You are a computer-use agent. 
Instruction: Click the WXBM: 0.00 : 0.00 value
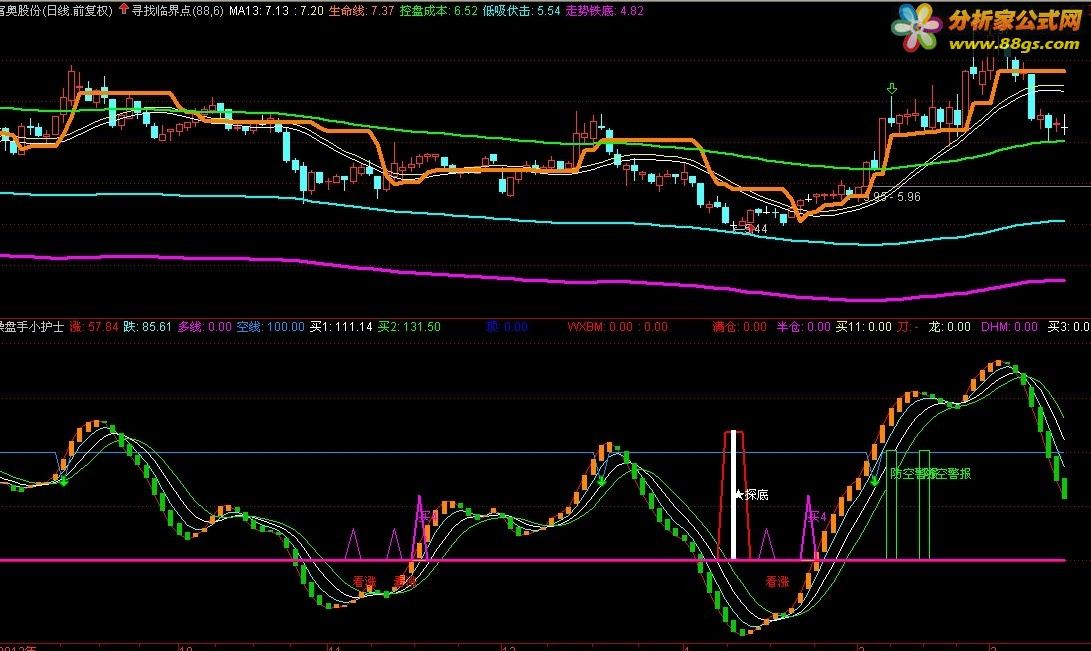[x=617, y=326]
